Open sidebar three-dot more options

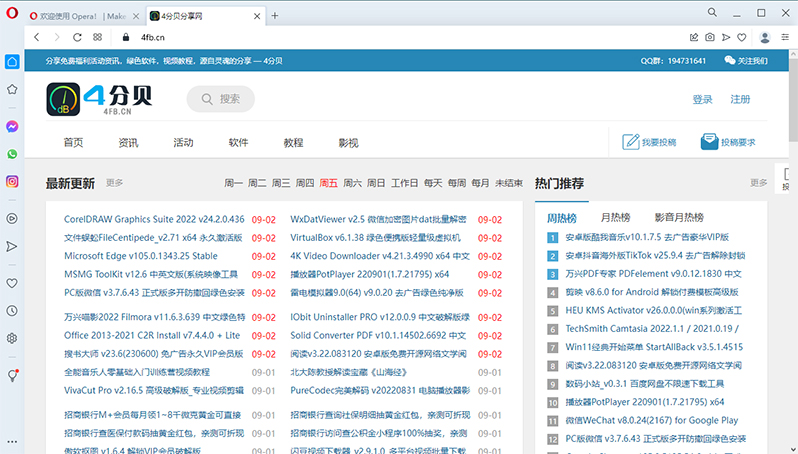[x=12, y=442]
